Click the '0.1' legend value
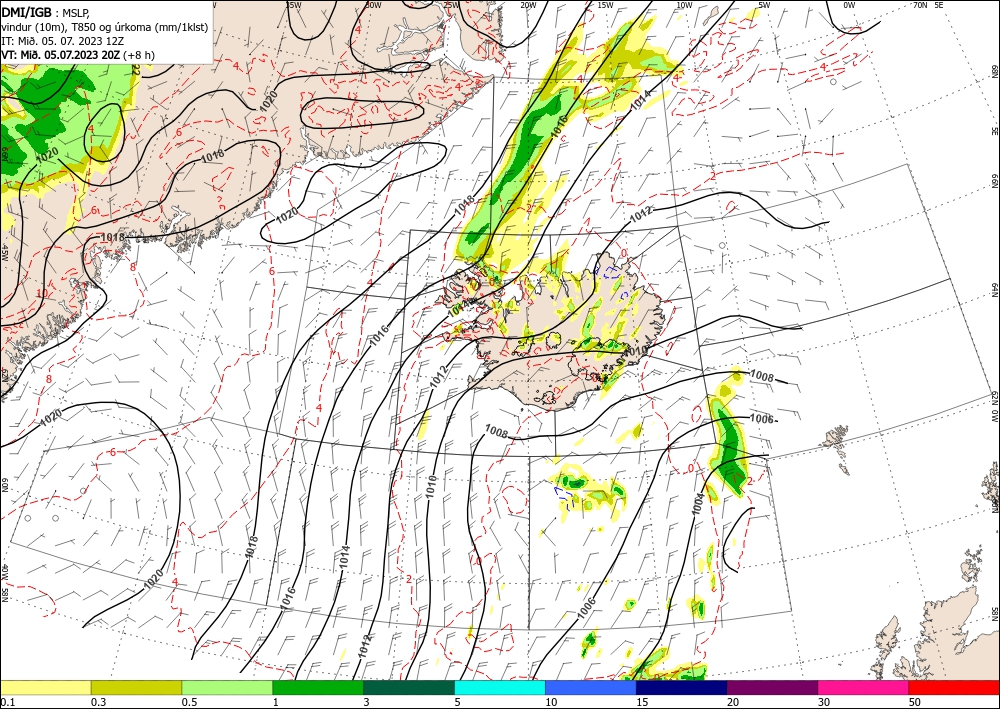Viewport: 1000px width, 709px height. (x=6, y=702)
